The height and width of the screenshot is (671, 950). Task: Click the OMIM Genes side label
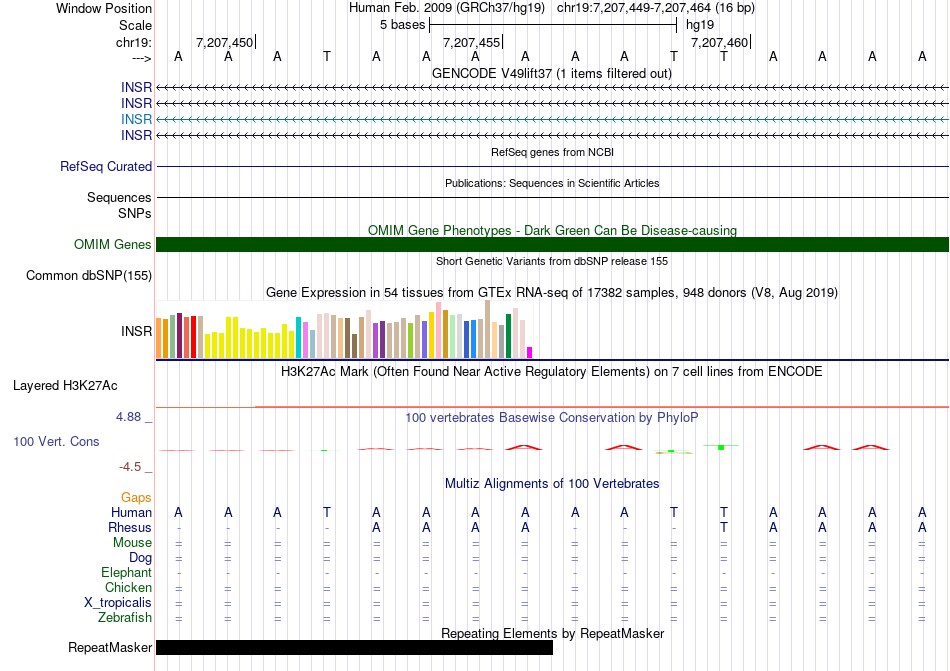113,245
